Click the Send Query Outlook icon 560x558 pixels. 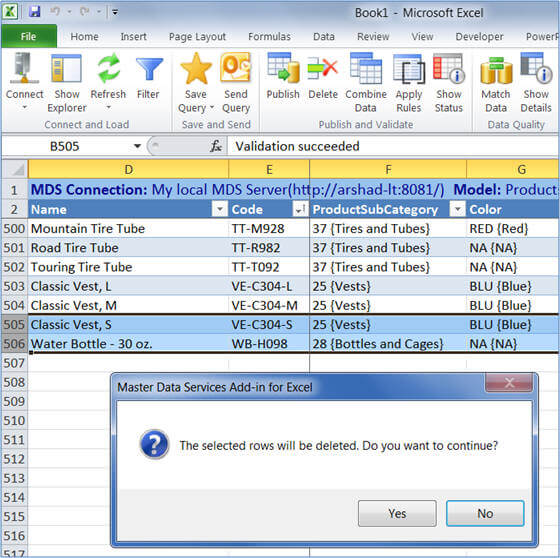tap(236, 68)
